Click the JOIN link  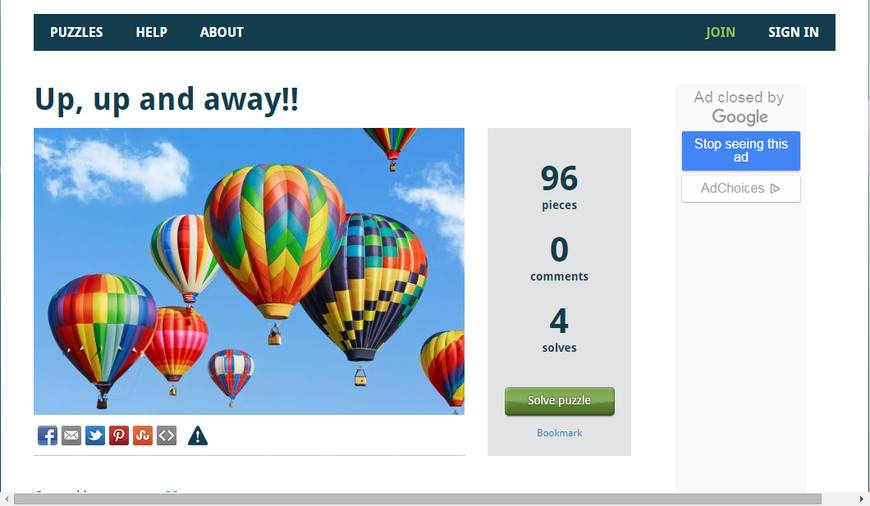(720, 32)
